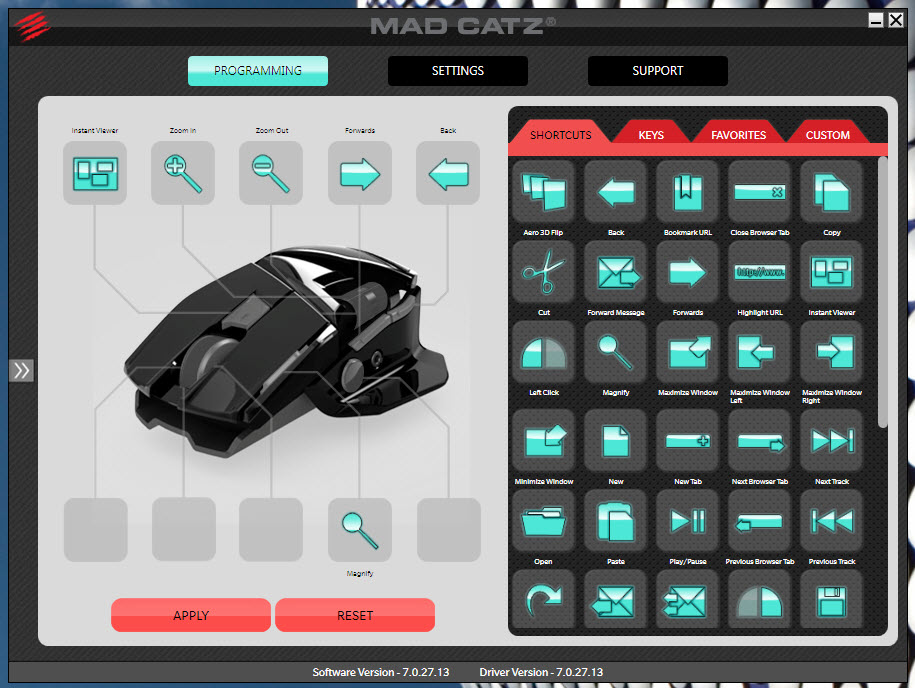This screenshot has width=915, height=688.
Task: Click the RESET button
Action: [355, 615]
